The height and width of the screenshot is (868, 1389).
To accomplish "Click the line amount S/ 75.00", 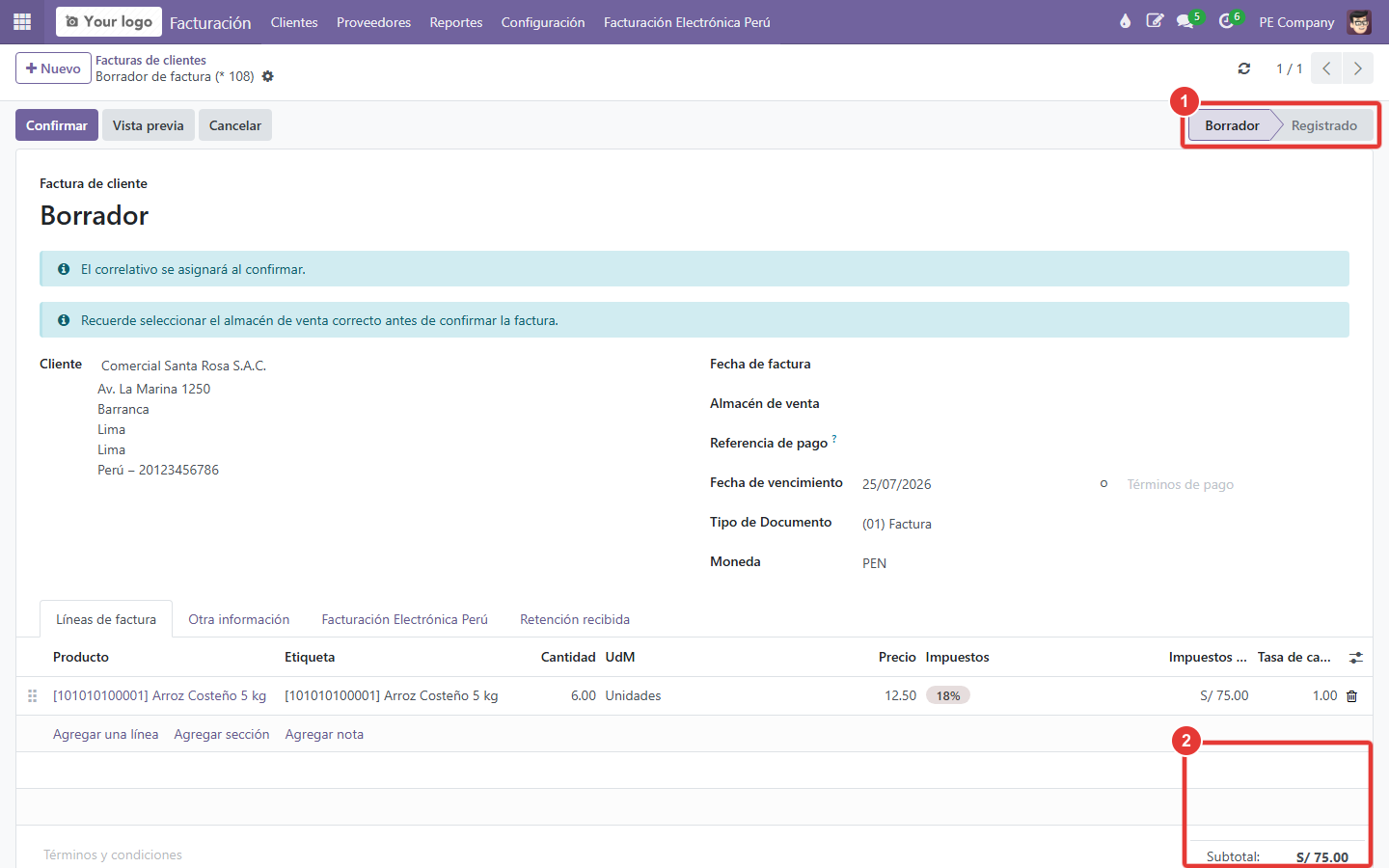I will point(1224,695).
